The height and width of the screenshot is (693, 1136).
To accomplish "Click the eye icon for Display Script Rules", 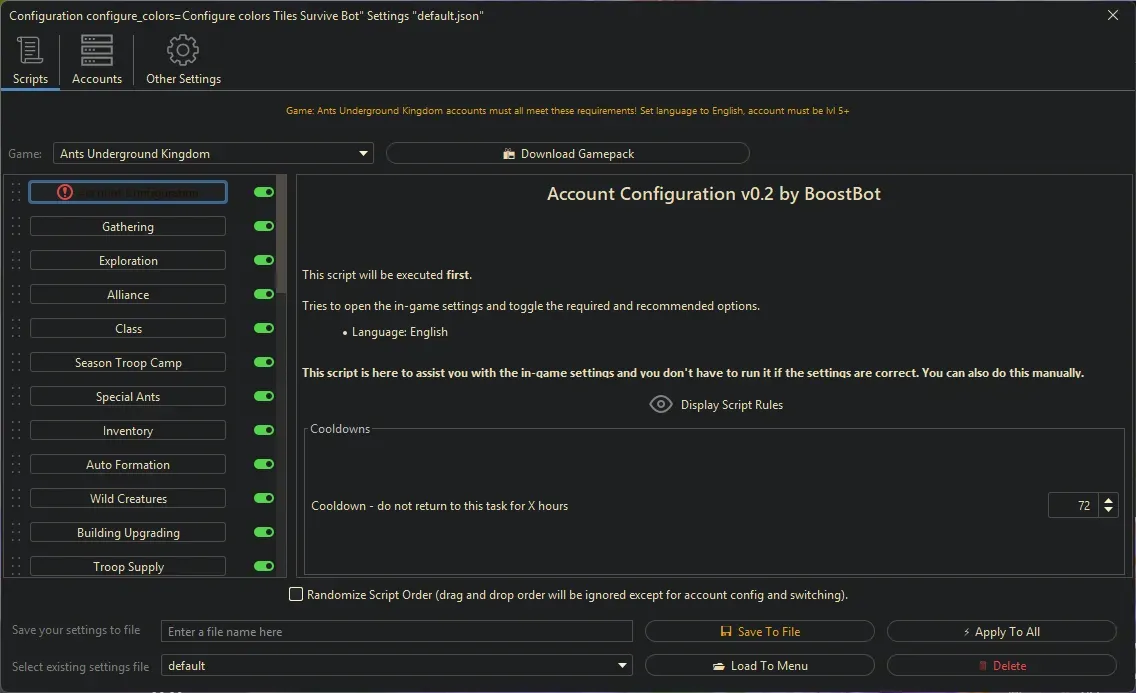I will (660, 404).
